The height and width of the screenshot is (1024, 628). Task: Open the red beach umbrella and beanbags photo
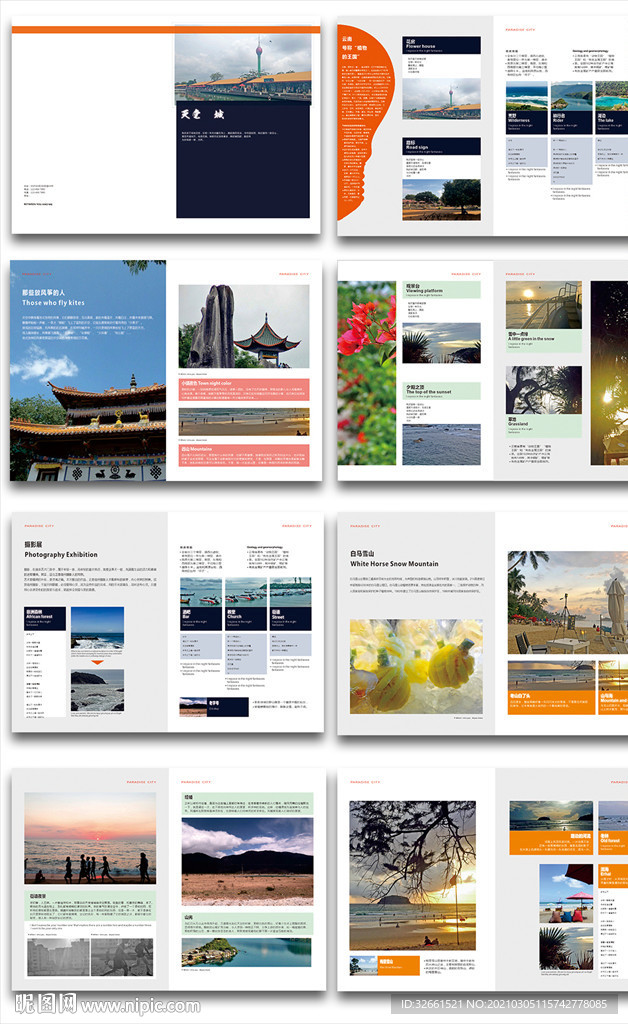click(567, 893)
